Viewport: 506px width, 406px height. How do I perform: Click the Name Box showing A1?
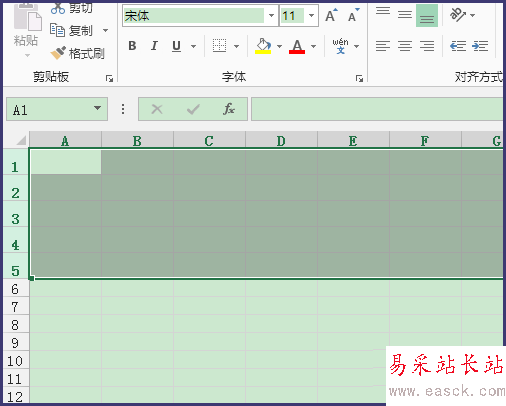coord(50,109)
